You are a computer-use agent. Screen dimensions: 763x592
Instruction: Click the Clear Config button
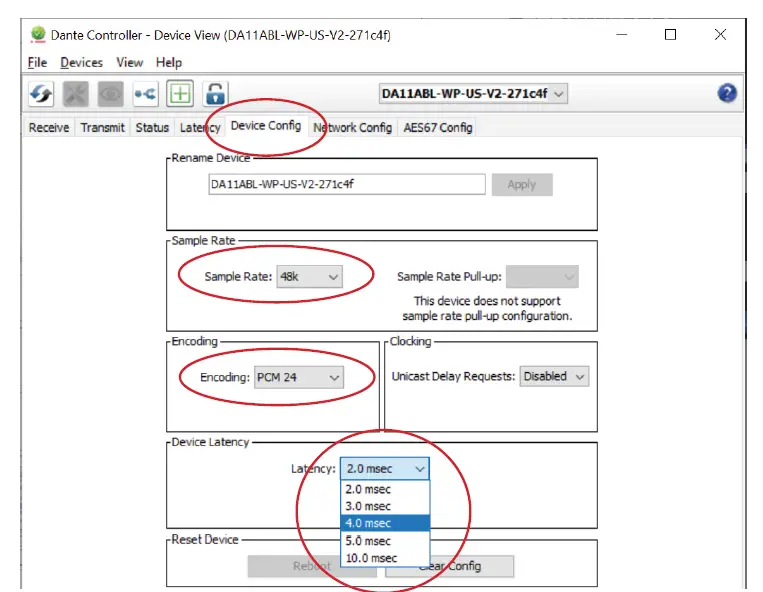click(450, 566)
